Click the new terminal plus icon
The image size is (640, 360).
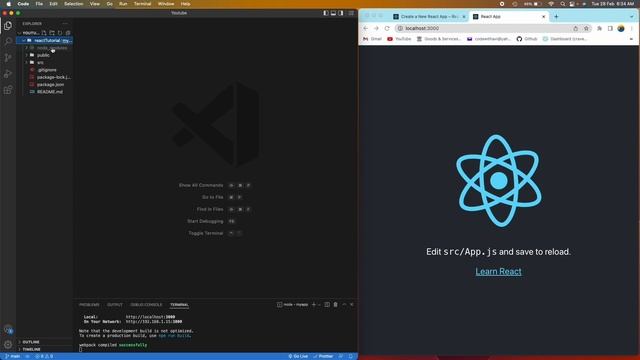click(x=313, y=304)
